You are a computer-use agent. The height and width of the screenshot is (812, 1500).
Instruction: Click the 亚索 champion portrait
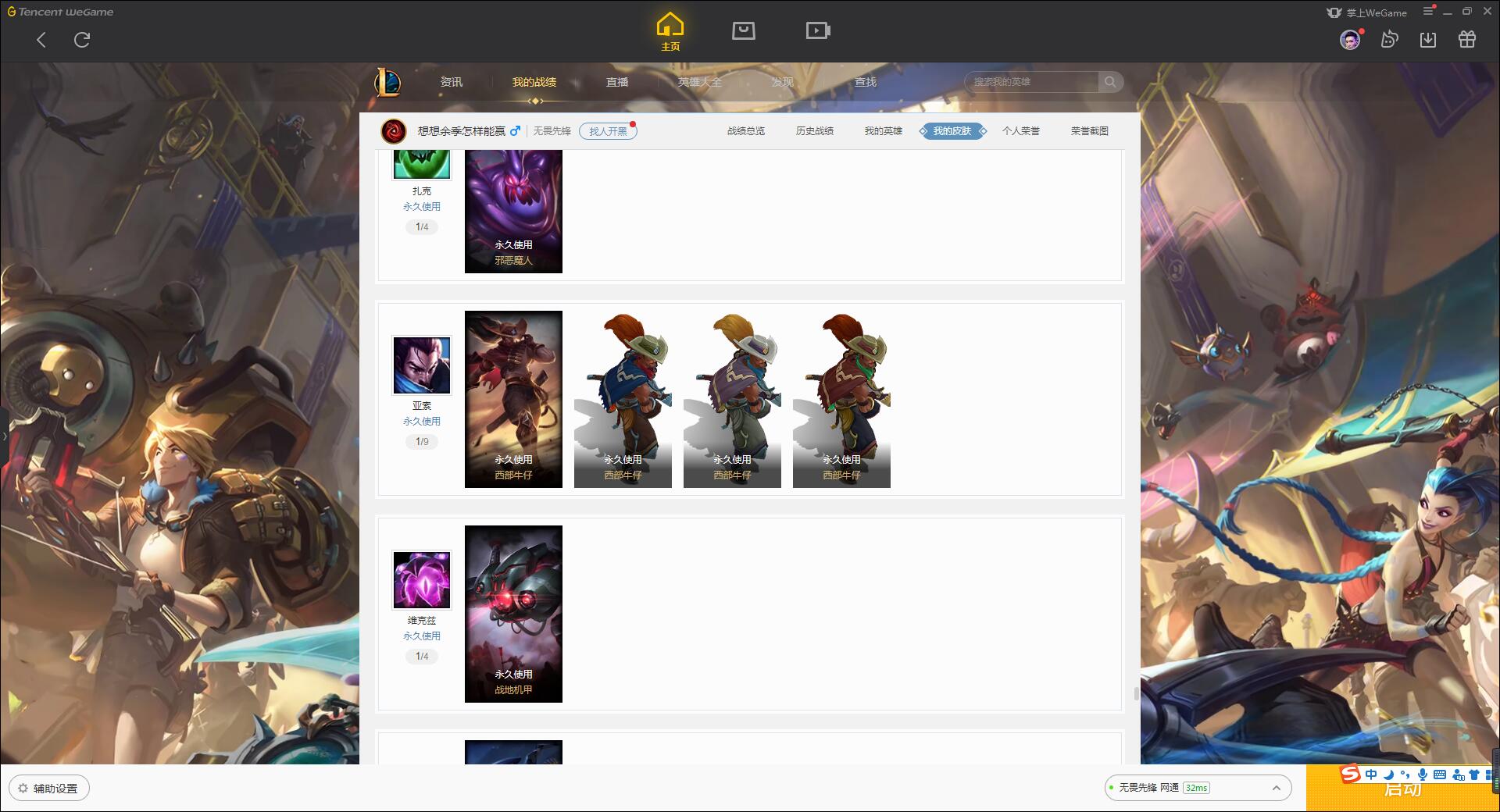tap(422, 365)
